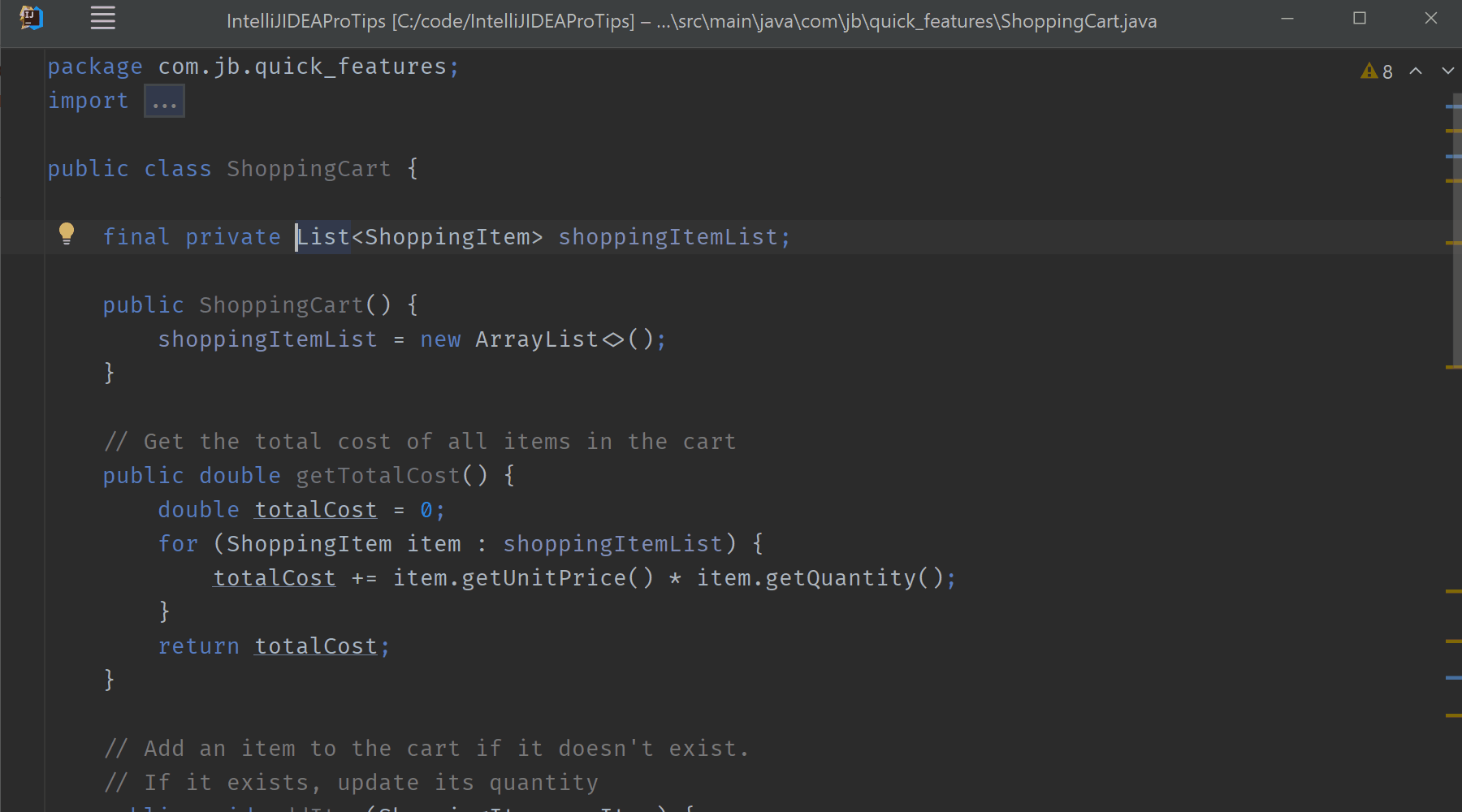Click 'ShoppingItem' type in for loop
The height and width of the screenshot is (812, 1462).
point(309,544)
